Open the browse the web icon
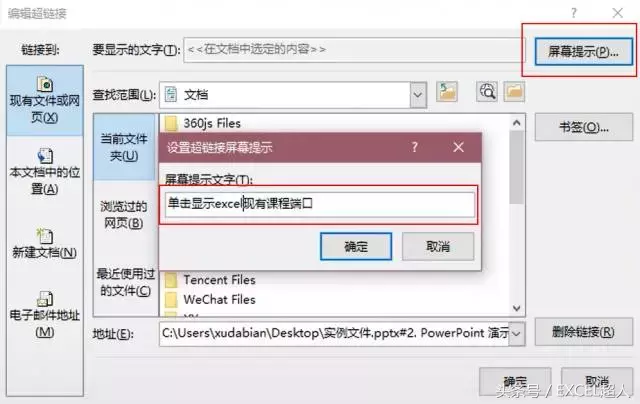The width and height of the screenshot is (640, 404). (x=487, y=92)
